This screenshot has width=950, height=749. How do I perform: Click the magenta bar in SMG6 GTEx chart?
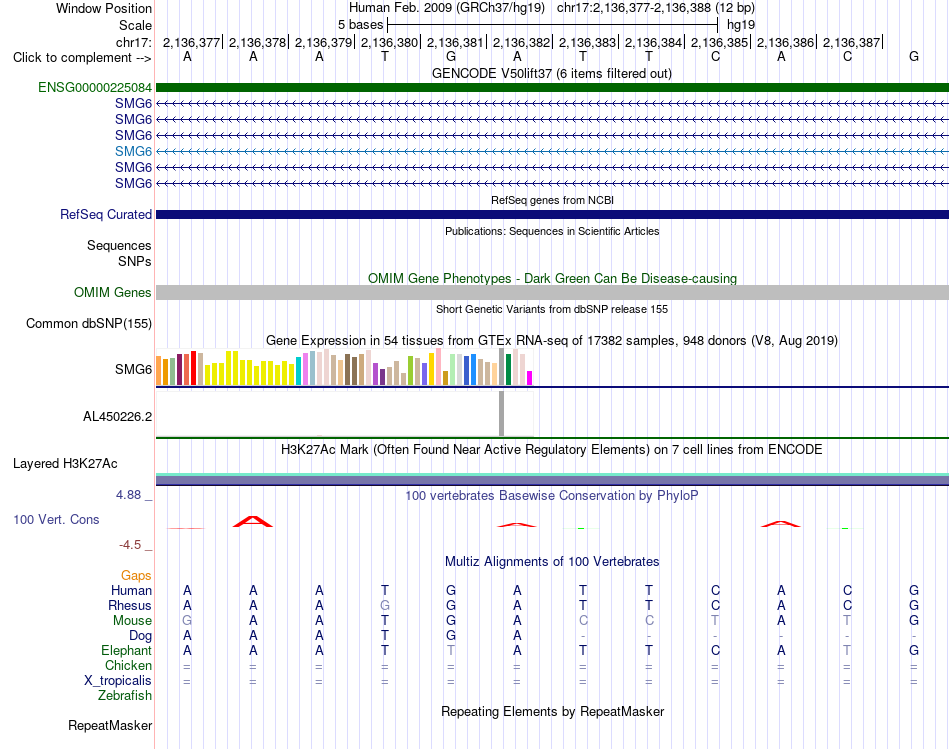click(530, 378)
